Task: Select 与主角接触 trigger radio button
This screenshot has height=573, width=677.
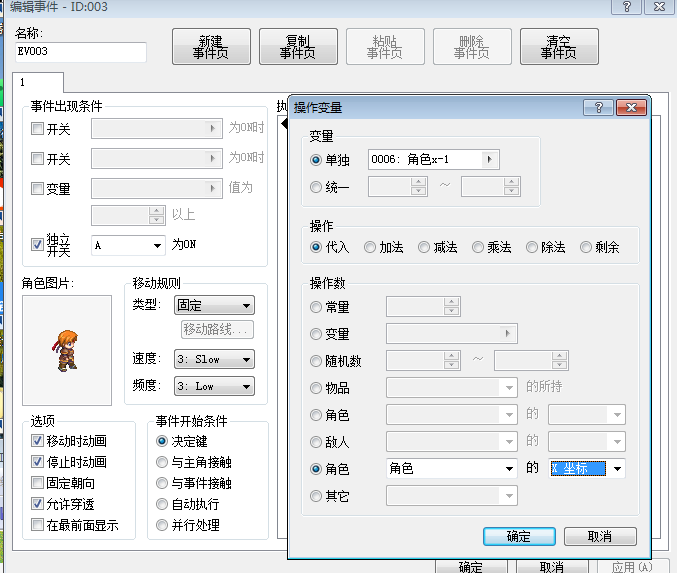Action: 162,462
